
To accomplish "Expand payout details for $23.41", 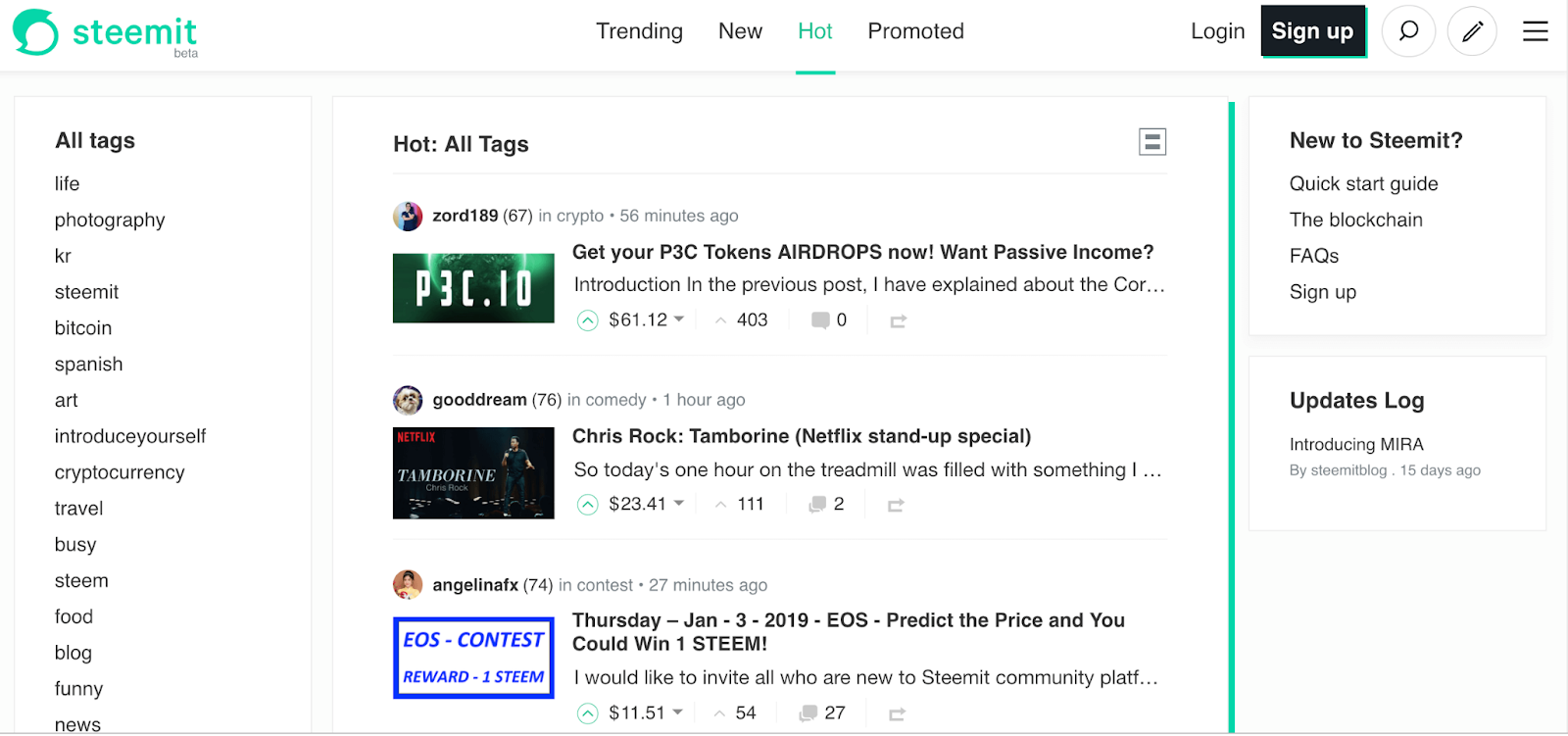I will pos(647,505).
